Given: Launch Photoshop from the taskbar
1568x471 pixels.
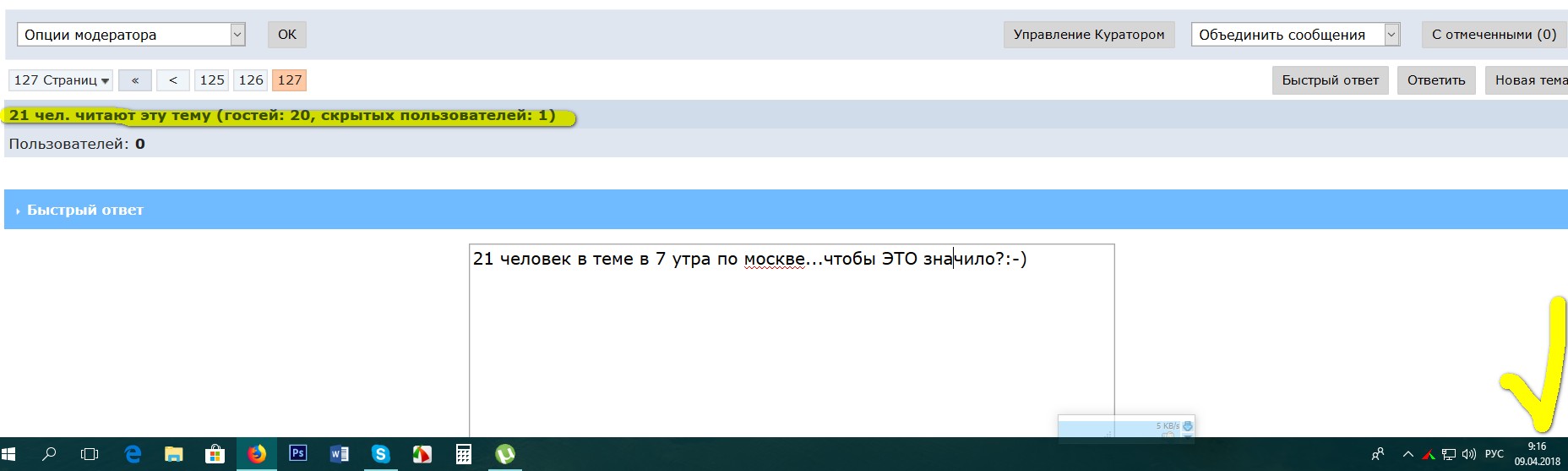Looking at the screenshot, I should click(x=297, y=454).
